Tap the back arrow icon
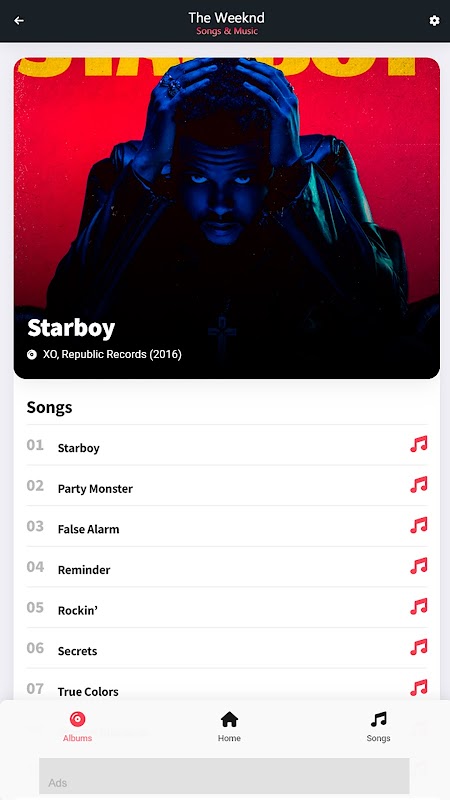Viewport: 450px width, 800px height. pyautogui.click(x=19, y=20)
